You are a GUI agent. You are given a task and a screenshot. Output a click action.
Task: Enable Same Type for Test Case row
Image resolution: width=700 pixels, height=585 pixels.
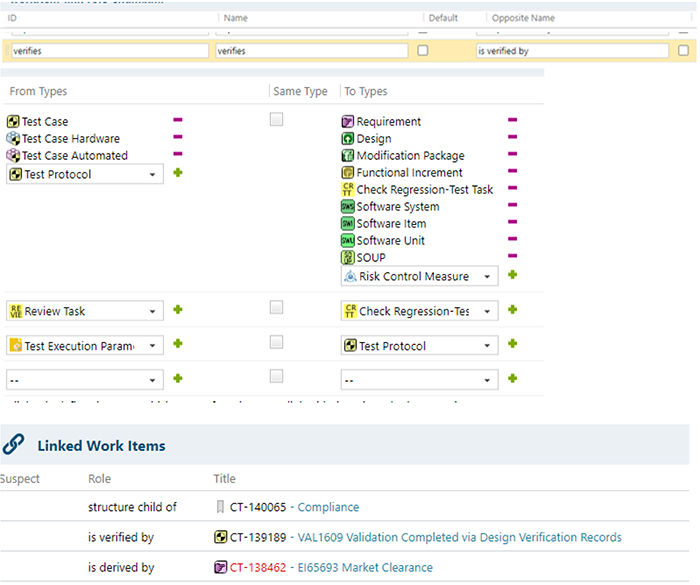click(277, 120)
